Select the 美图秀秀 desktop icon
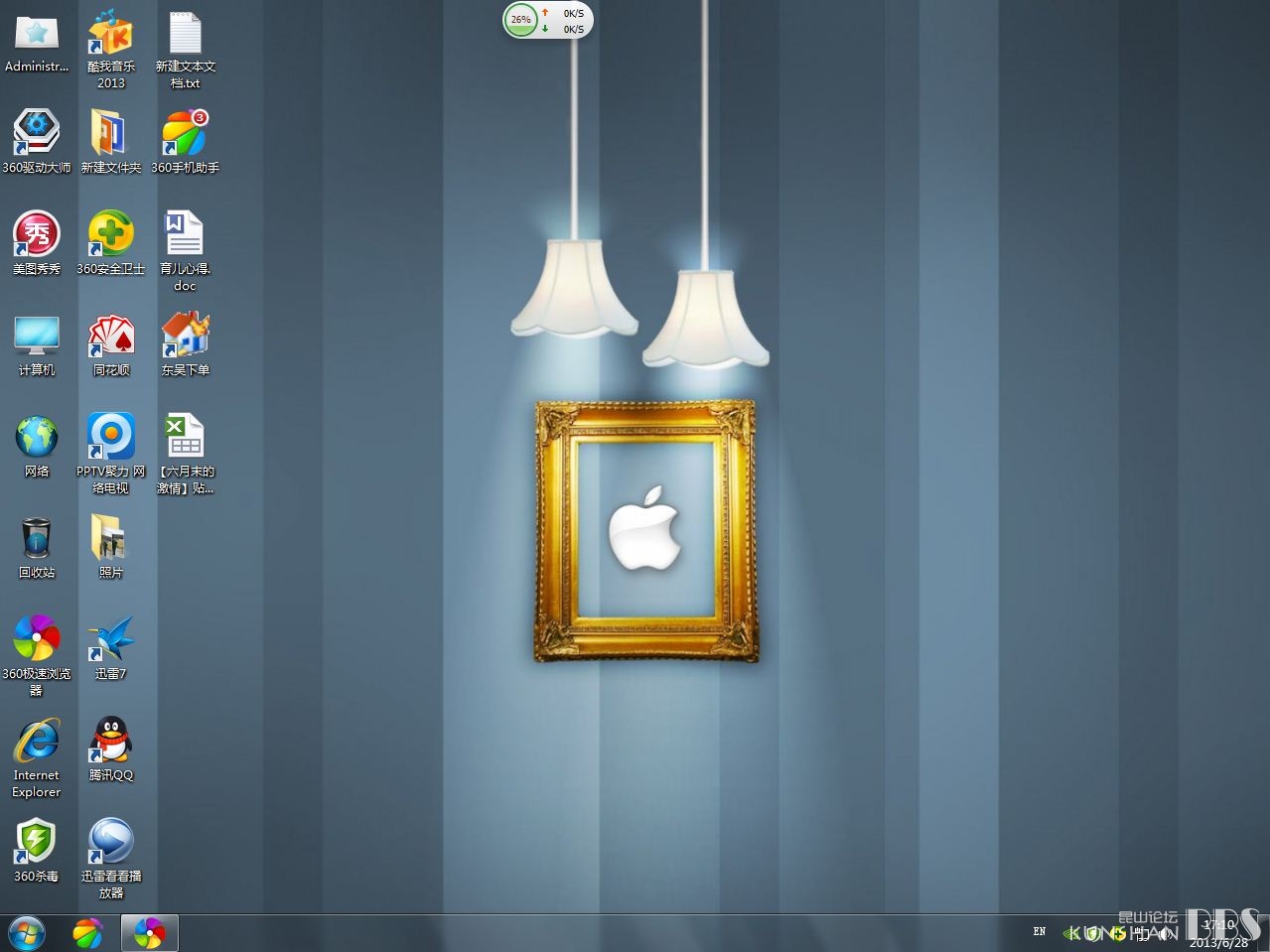 37,243
